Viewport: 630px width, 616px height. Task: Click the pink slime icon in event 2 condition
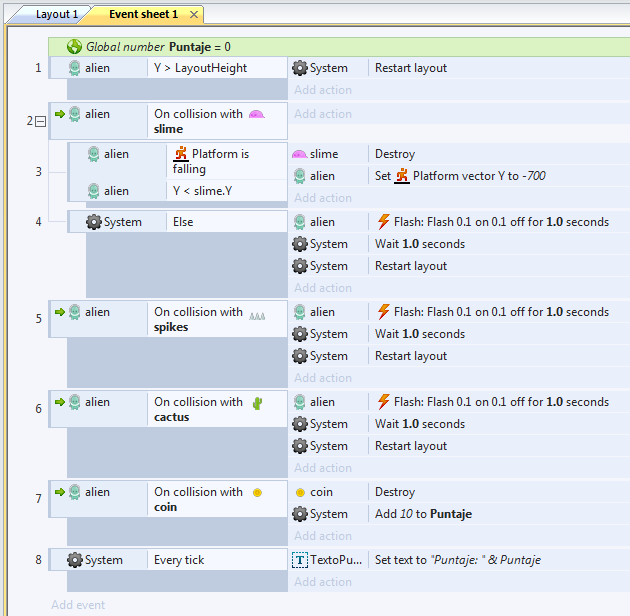coord(257,115)
